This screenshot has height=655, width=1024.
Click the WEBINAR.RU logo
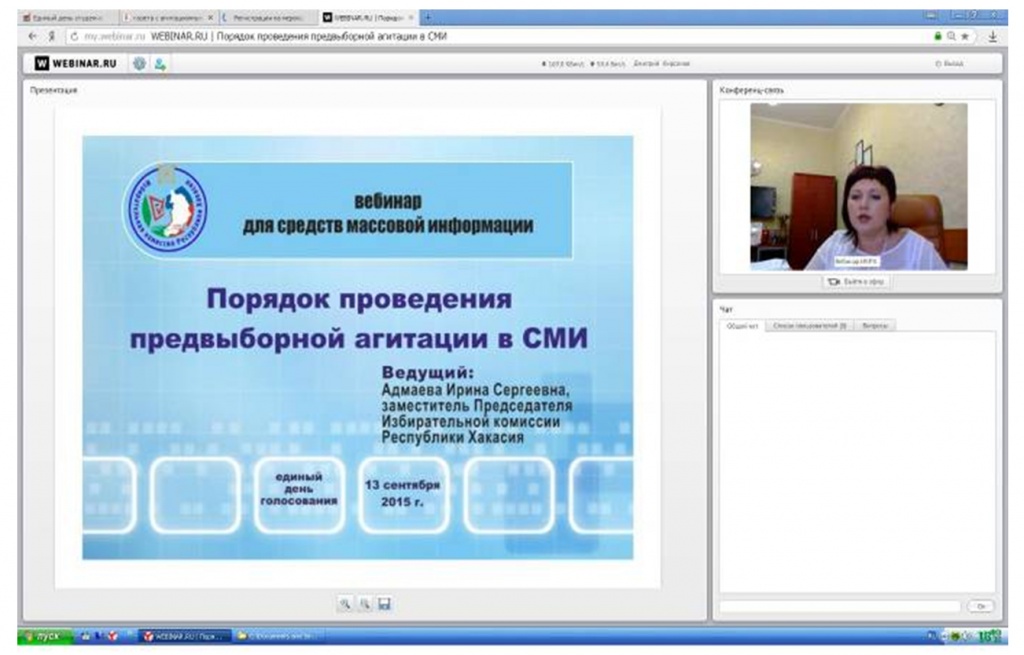tap(76, 63)
